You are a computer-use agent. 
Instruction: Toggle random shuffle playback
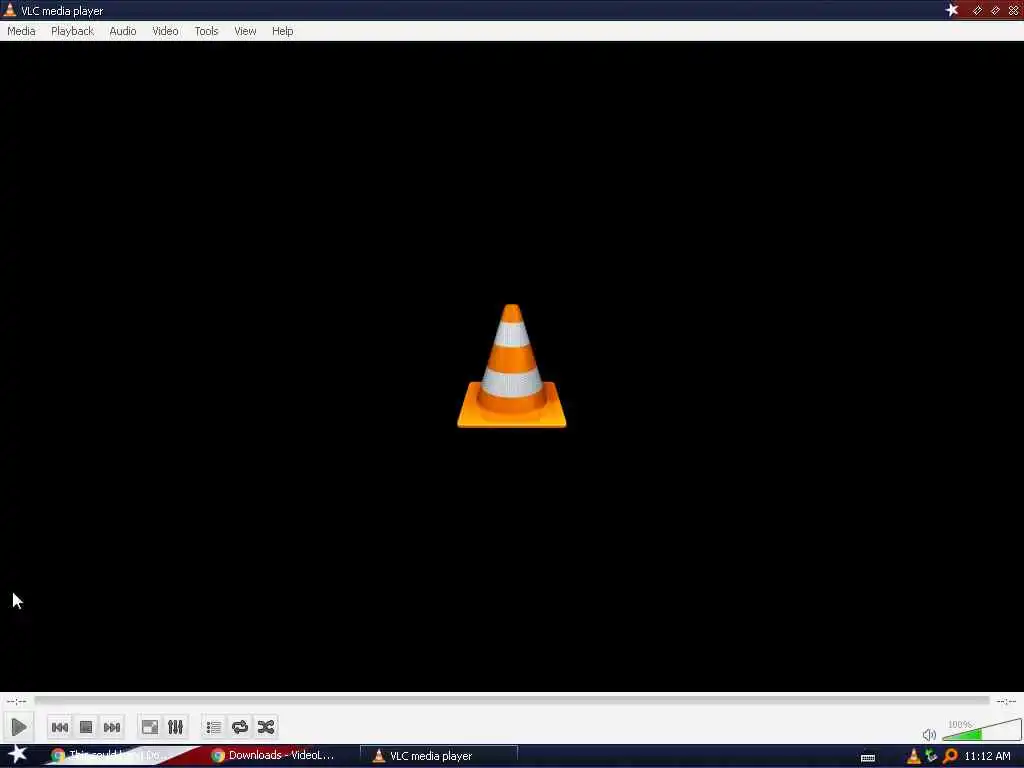pos(266,727)
